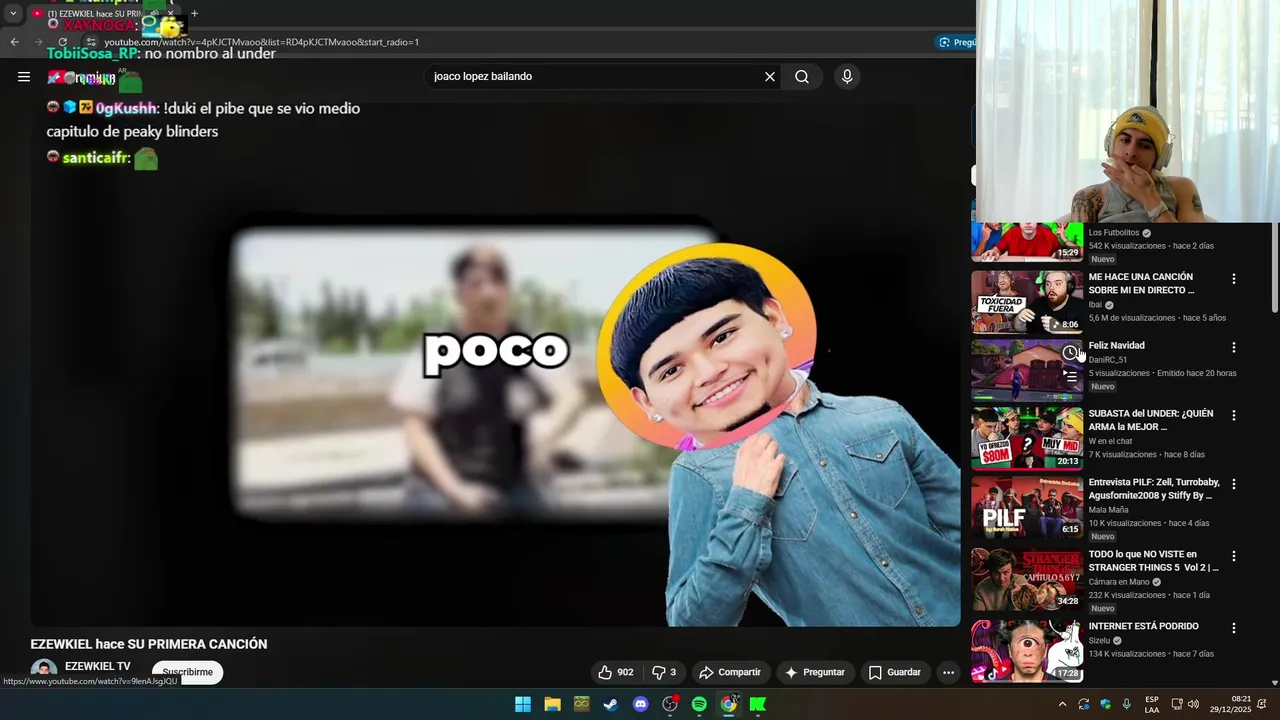
Task: Open the PILF interview thumbnail
Action: point(1027,507)
